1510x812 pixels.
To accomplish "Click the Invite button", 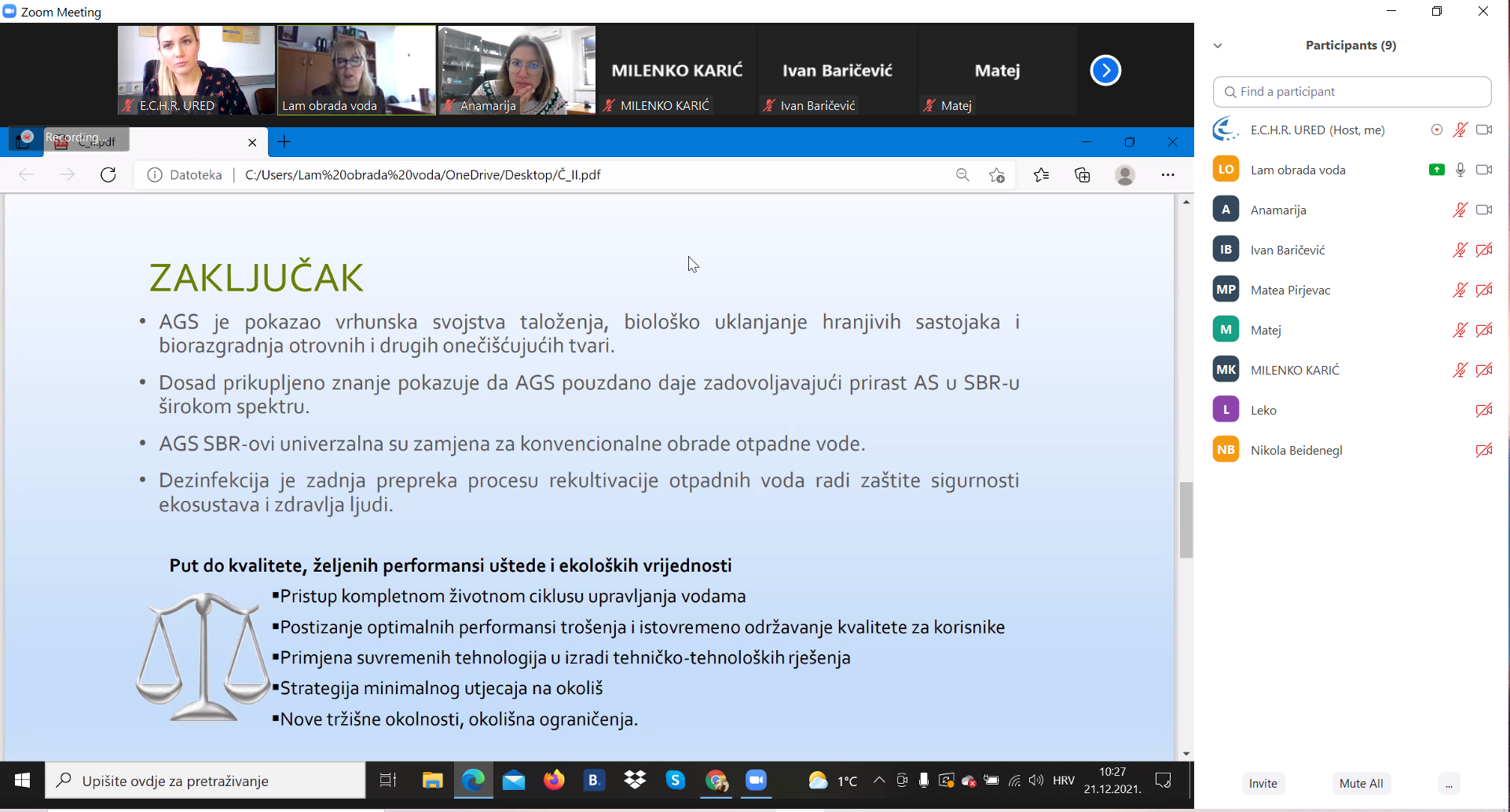I will [x=1263, y=784].
